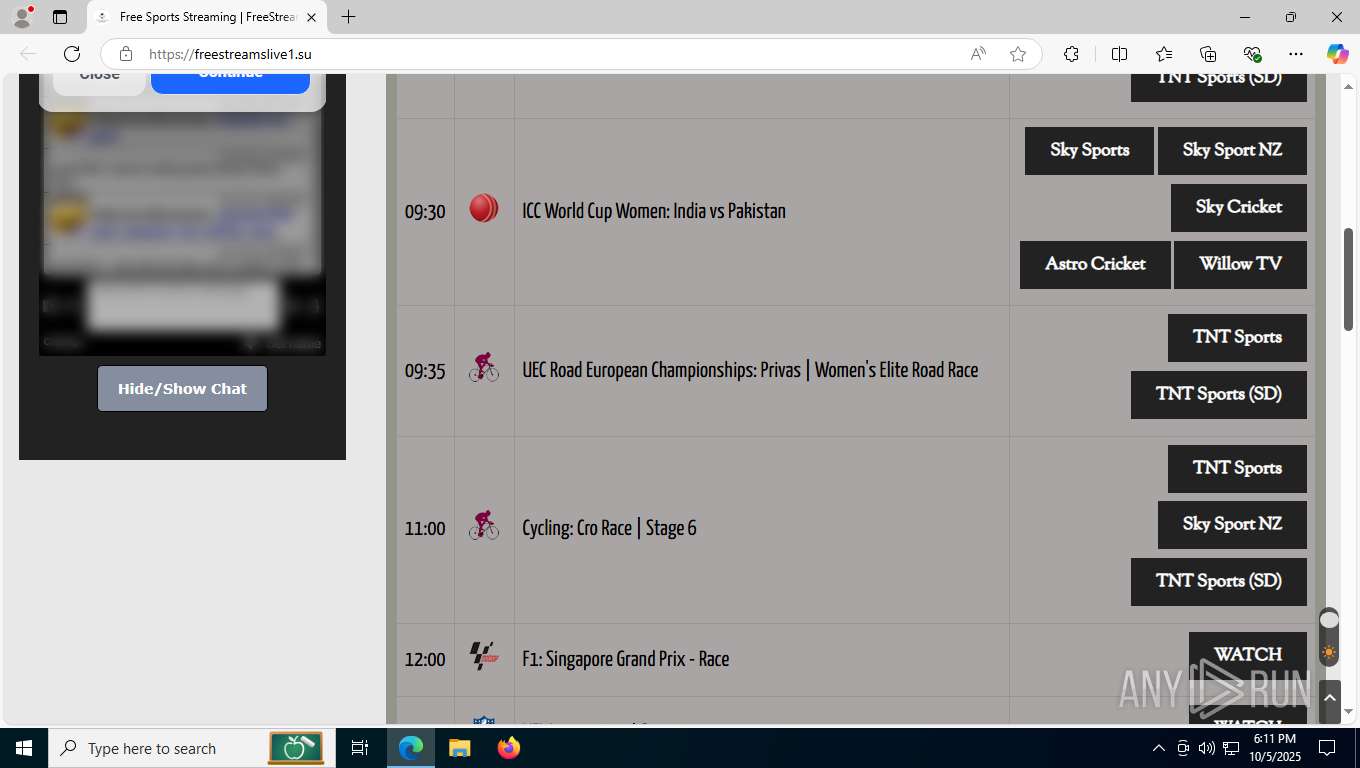Viewport: 1360px width, 768px height.
Task: Open the Windows Start menu
Action: point(24,748)
